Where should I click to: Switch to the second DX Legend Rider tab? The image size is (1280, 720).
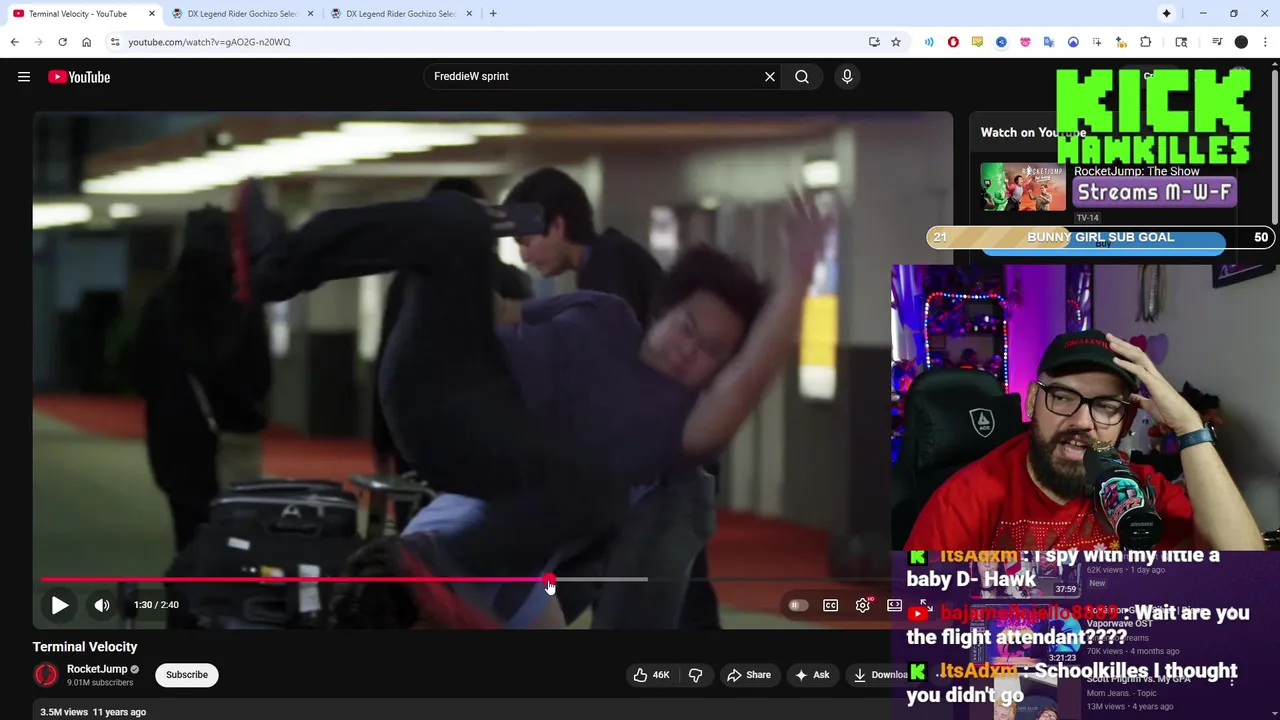tap(242, 14)
